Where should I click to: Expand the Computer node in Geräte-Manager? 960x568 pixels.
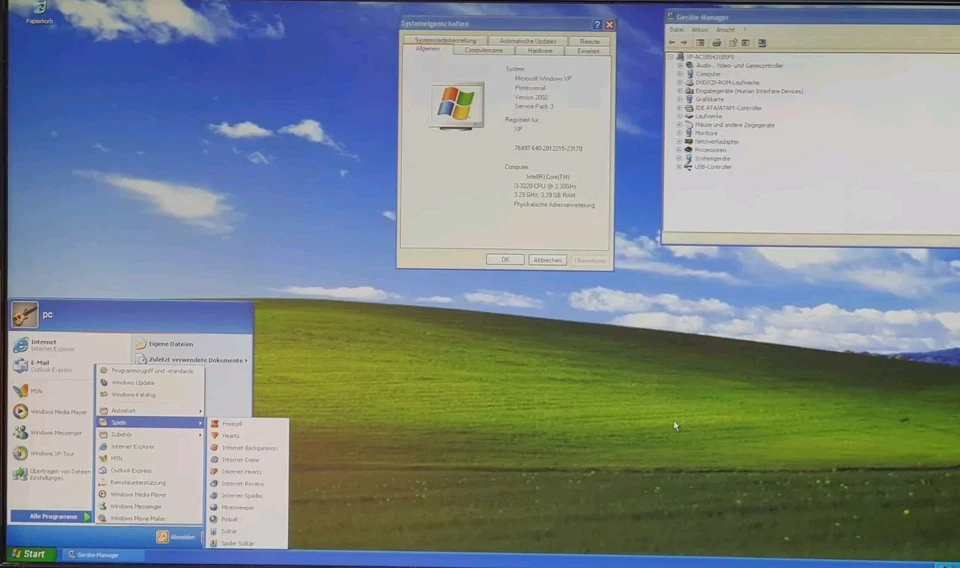click(x=680, y=74)
